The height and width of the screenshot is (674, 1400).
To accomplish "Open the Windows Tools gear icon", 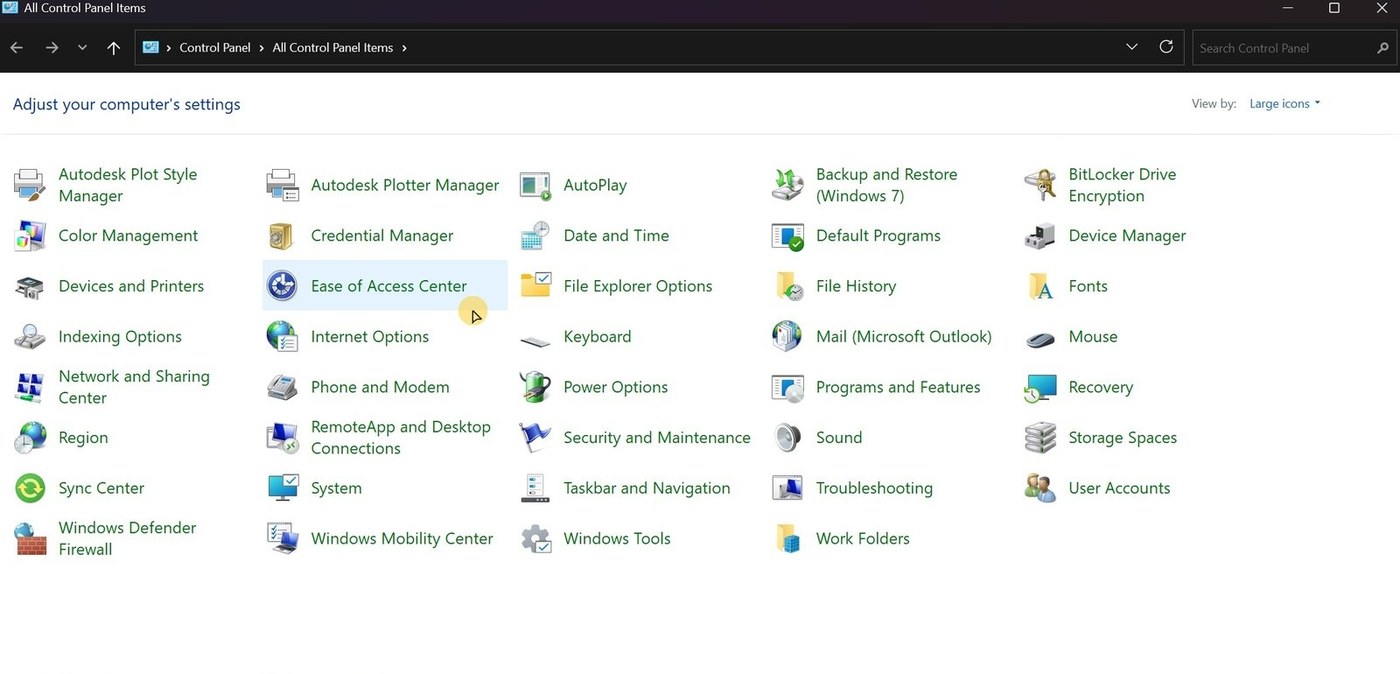I will click(x=535, y=539).
